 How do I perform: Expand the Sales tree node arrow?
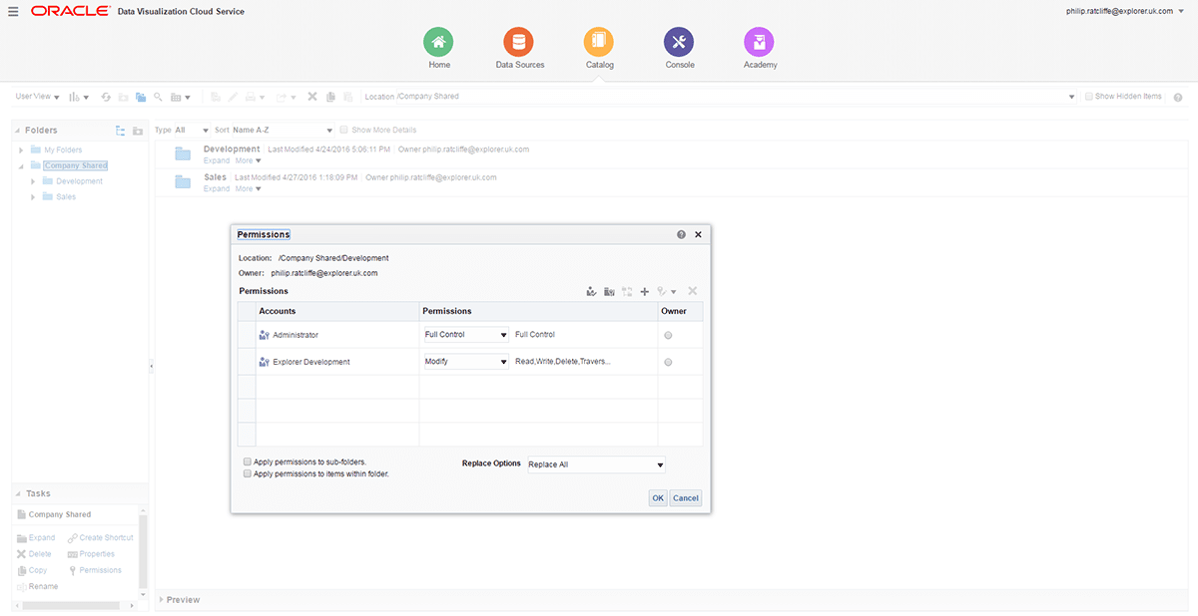click(33, 197)
